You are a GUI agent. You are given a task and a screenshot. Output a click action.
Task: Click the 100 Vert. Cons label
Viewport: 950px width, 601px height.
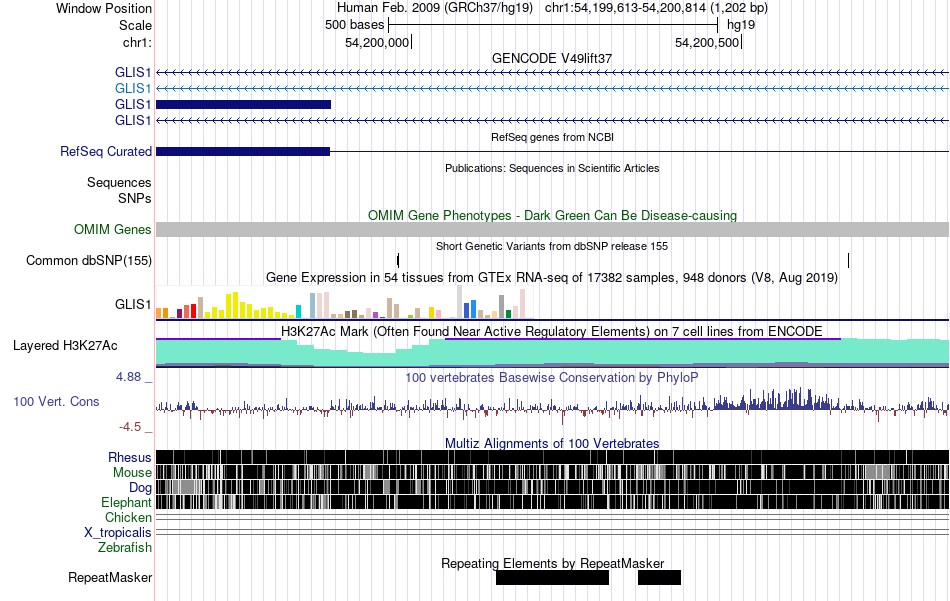(x=56, y=402)
